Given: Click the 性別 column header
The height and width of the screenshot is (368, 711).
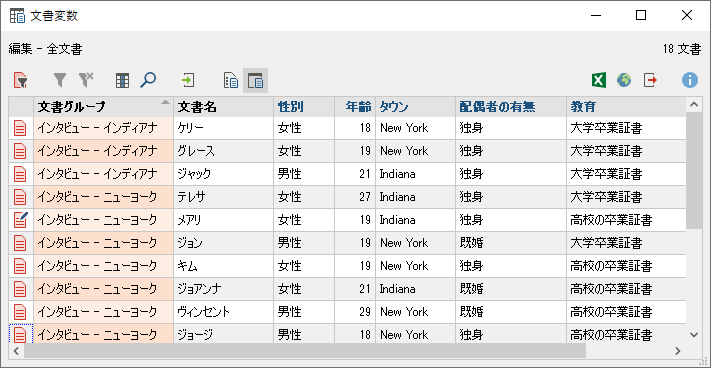Looking at the screenshot, I should [x=304, y=107].
